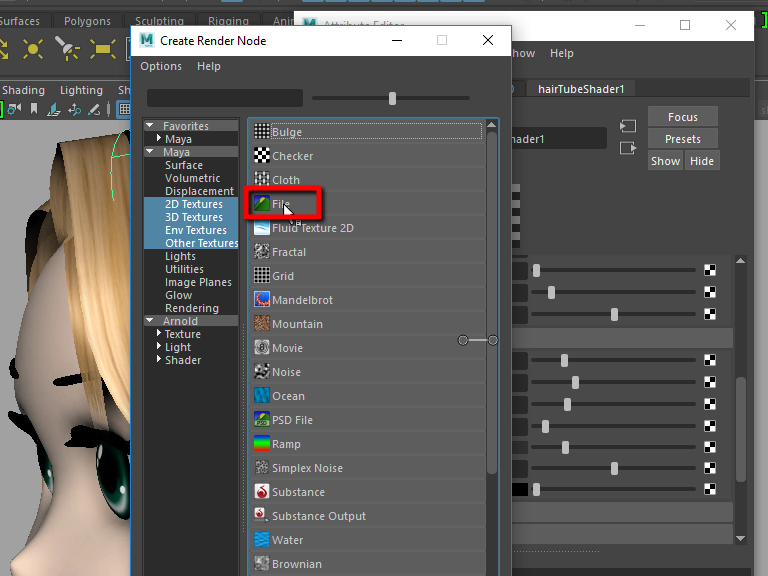Image resolution: width=768 pixels, height=576 pixels.
Task: Click the node list vertical scrollbar
Action: [x=492, y=303]
